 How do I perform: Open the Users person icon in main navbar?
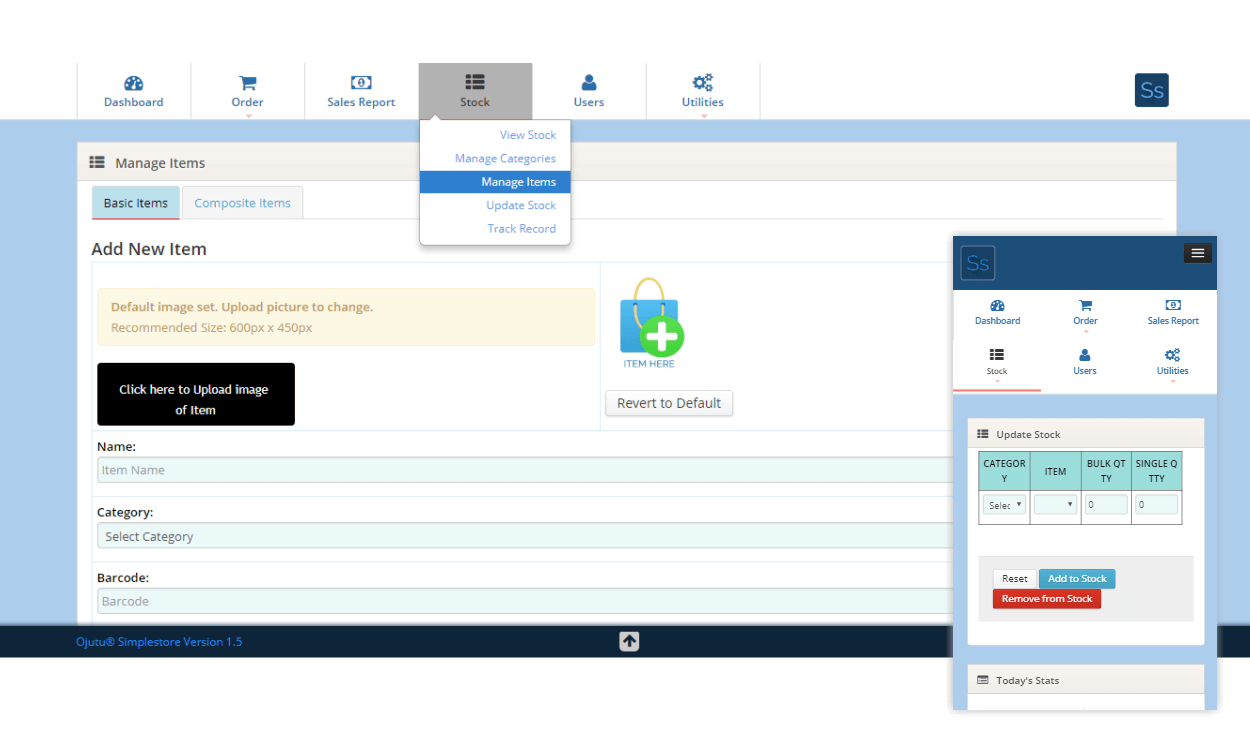(x=589, y=83)
